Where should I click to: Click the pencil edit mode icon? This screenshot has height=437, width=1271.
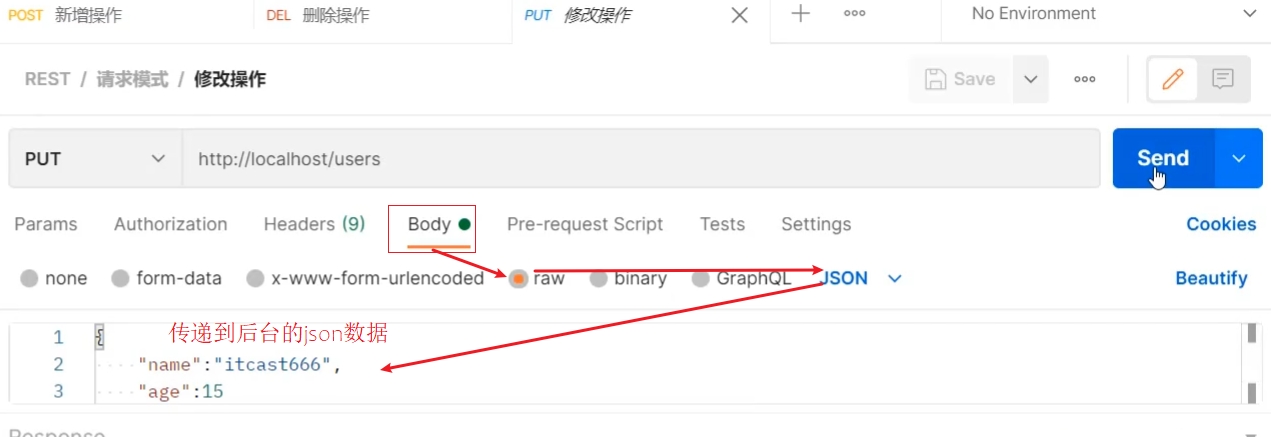[x=1173, y=79]
